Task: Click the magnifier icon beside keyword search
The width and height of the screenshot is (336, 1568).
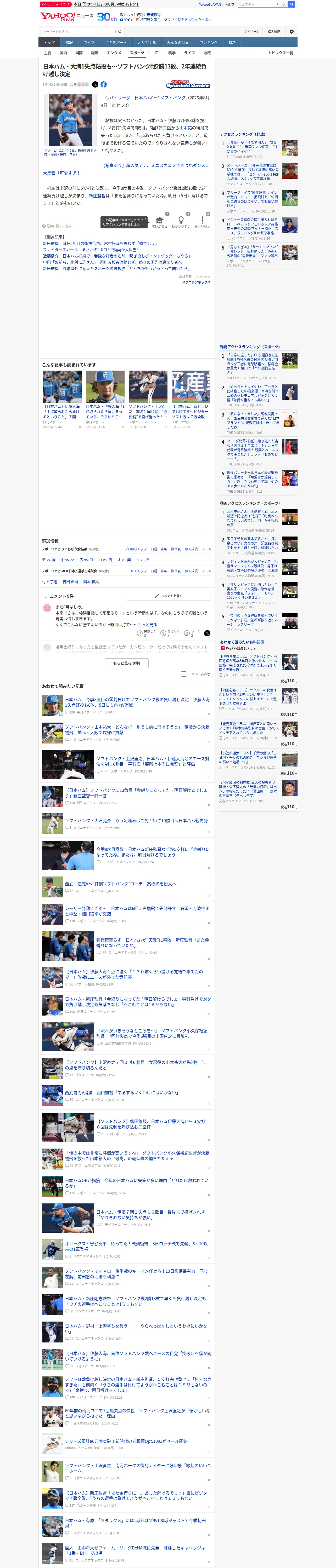Action: click(x=120, y=32)
